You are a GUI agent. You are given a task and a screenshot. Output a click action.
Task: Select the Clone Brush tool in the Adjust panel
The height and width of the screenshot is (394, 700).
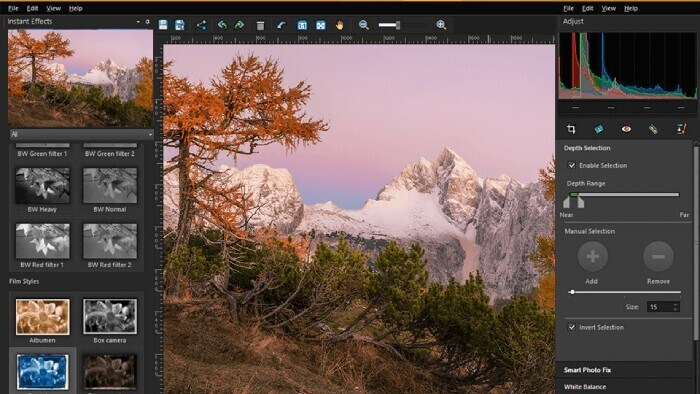pos(681,129)
